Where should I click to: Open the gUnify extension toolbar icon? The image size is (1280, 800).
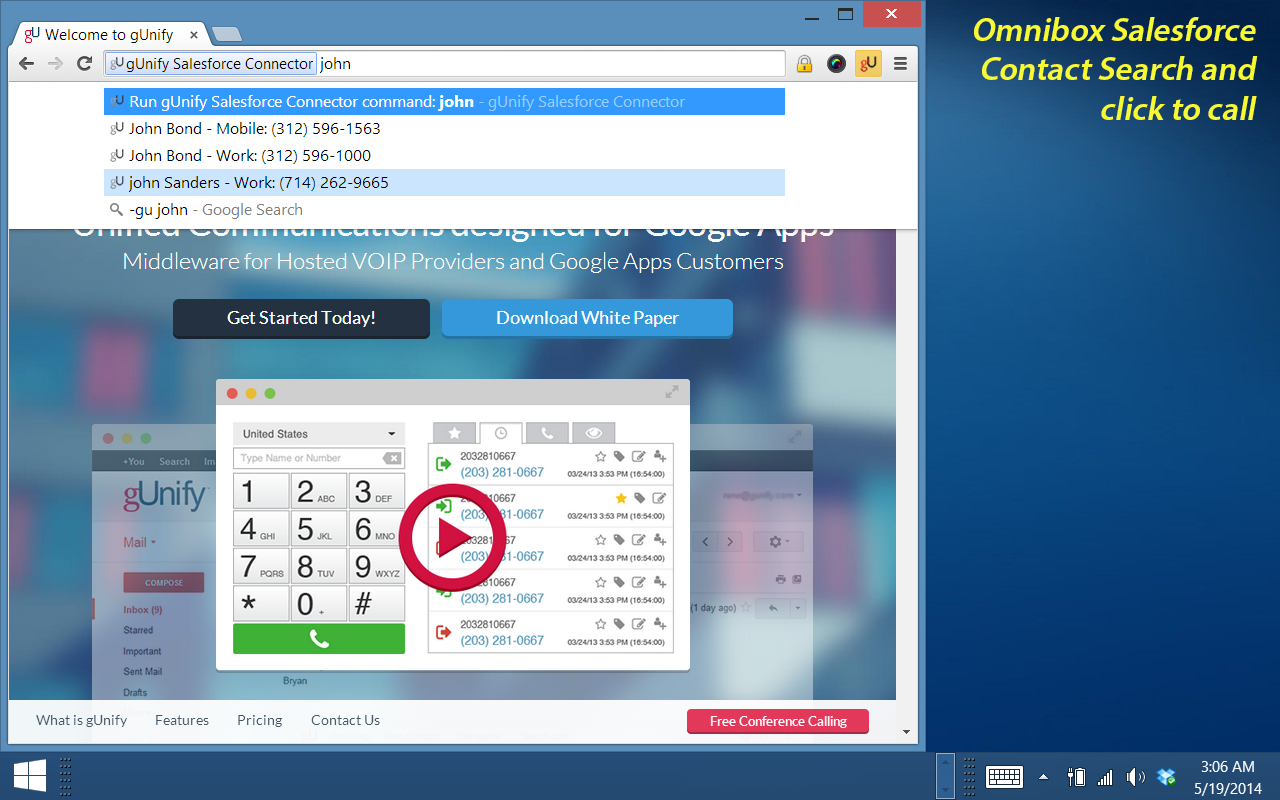tap(868, 64)
